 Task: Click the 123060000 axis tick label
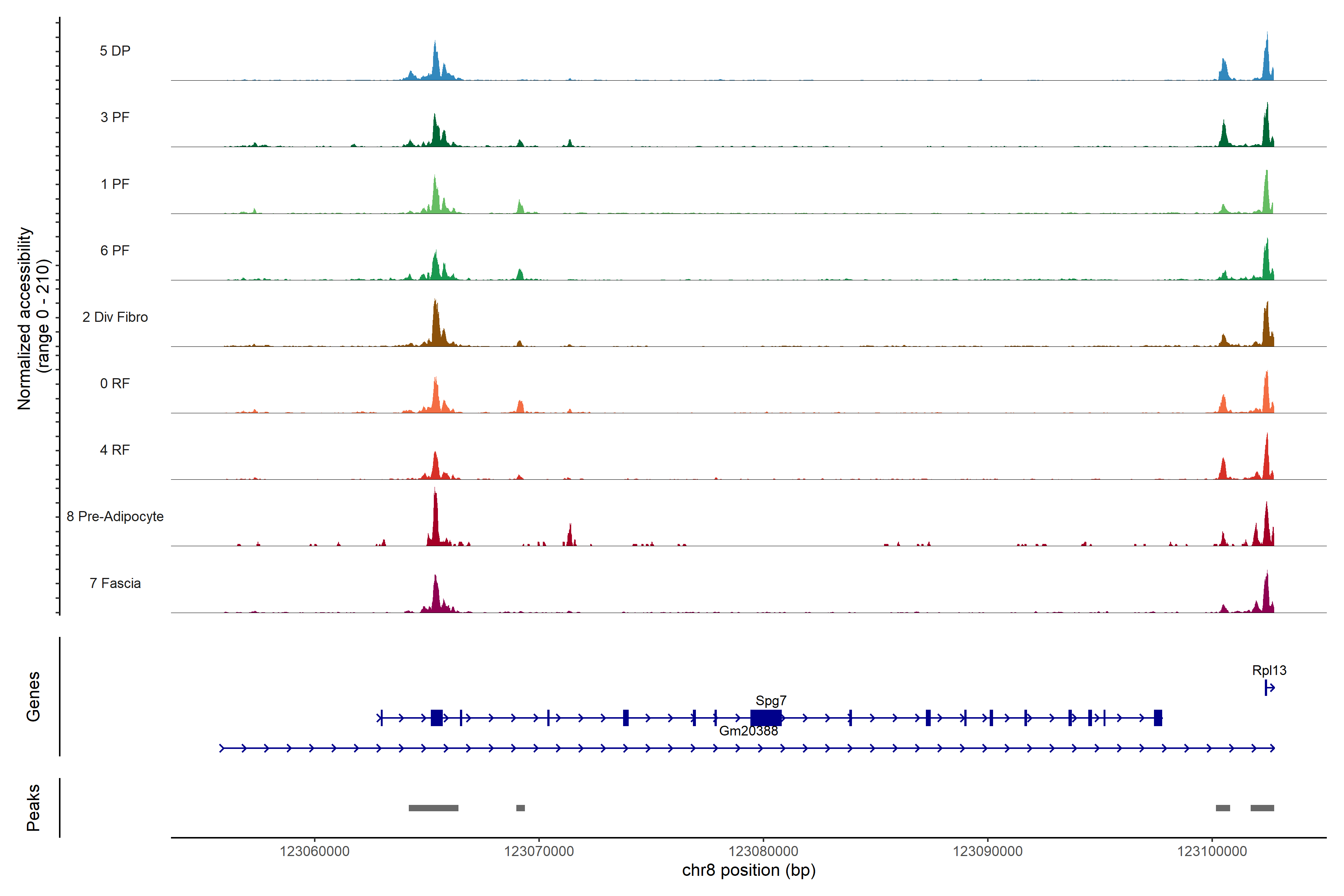pyautogui.click(x=314, y=851)
